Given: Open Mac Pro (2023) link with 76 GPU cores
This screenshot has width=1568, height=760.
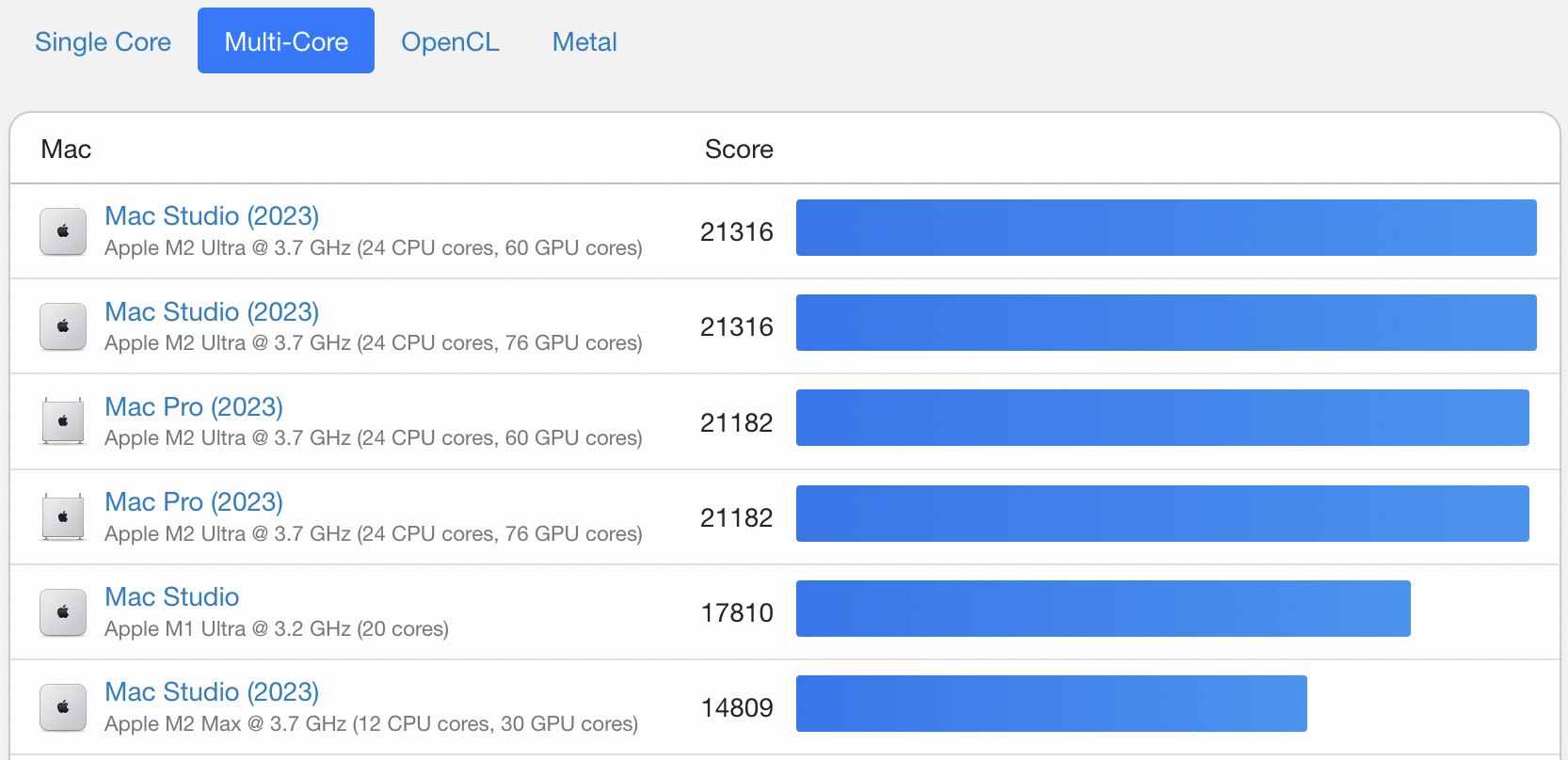Looking at the screenshot, I should point(194,501).
